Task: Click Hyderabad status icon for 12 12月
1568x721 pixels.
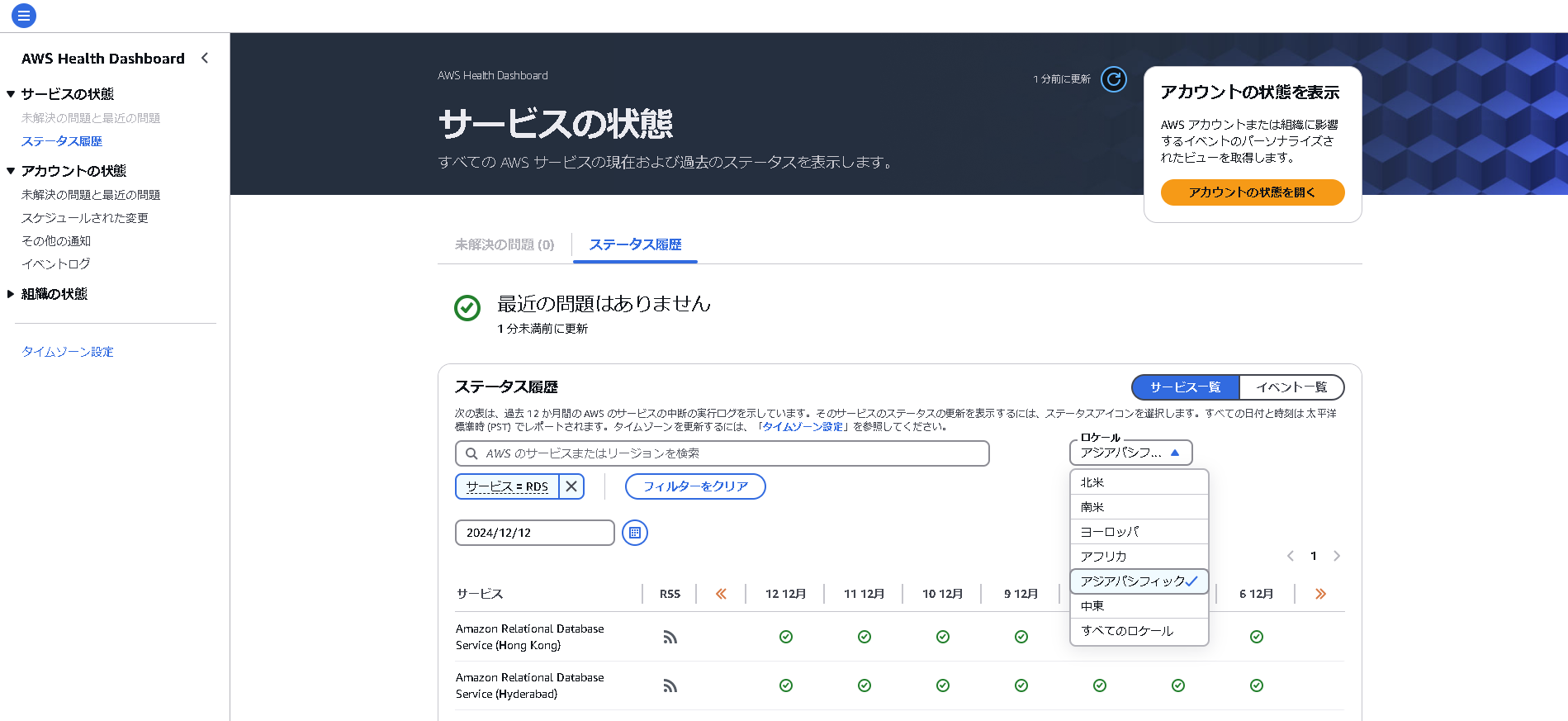Action: [x=786, y=685]
